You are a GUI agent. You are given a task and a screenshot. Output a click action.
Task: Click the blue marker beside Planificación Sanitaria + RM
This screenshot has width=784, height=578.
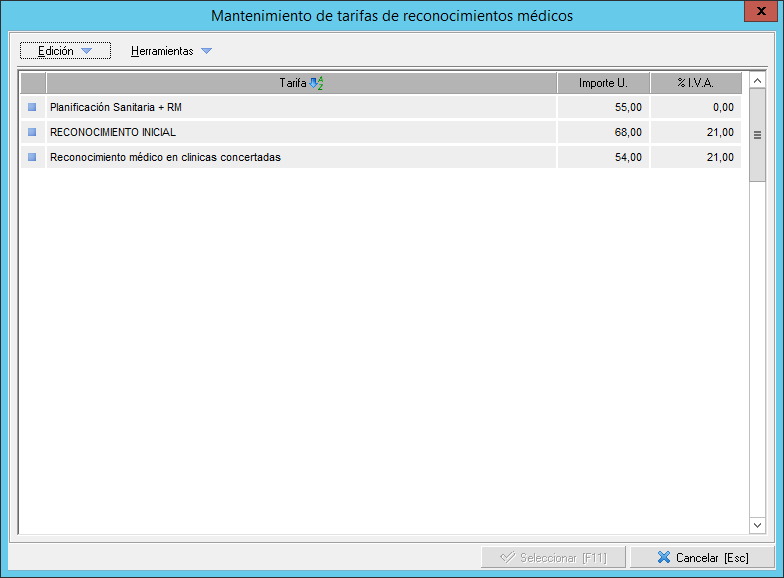coord(32,107)
